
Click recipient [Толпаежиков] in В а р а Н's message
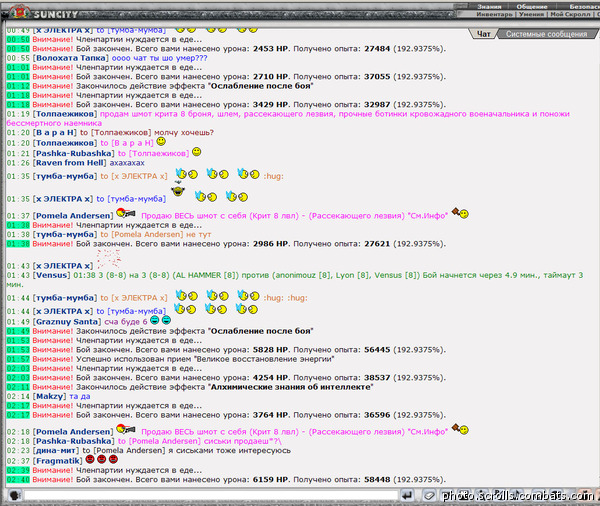pyautogui.click(x=121, y=133)
